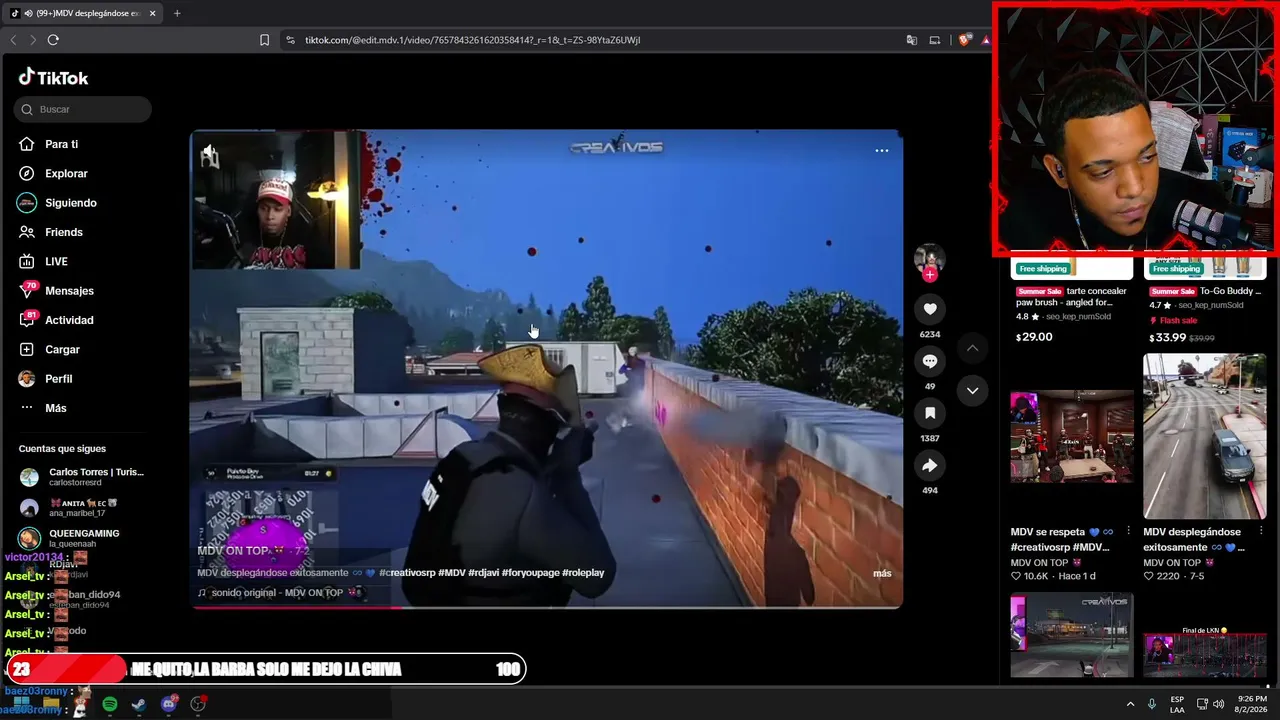Open the Brave Rewards triangle icon
This screenshot has height=720, width=1280.
point(986,40)
